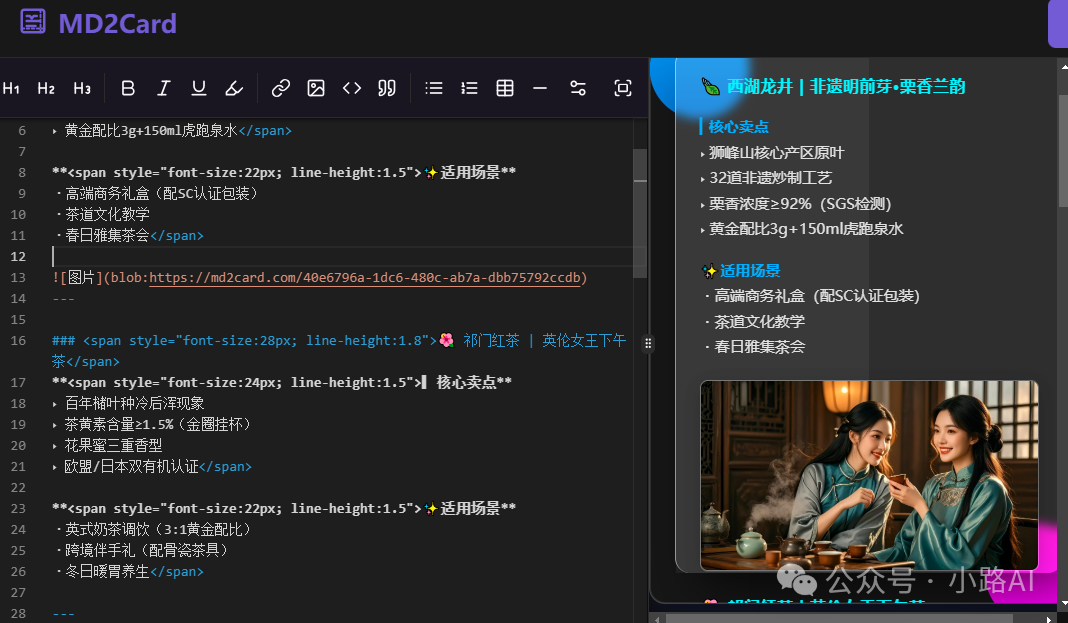The height and width of the screenshot is (623, 1068).
Task: Apply Heading 1 formatting
Action: 10,88
